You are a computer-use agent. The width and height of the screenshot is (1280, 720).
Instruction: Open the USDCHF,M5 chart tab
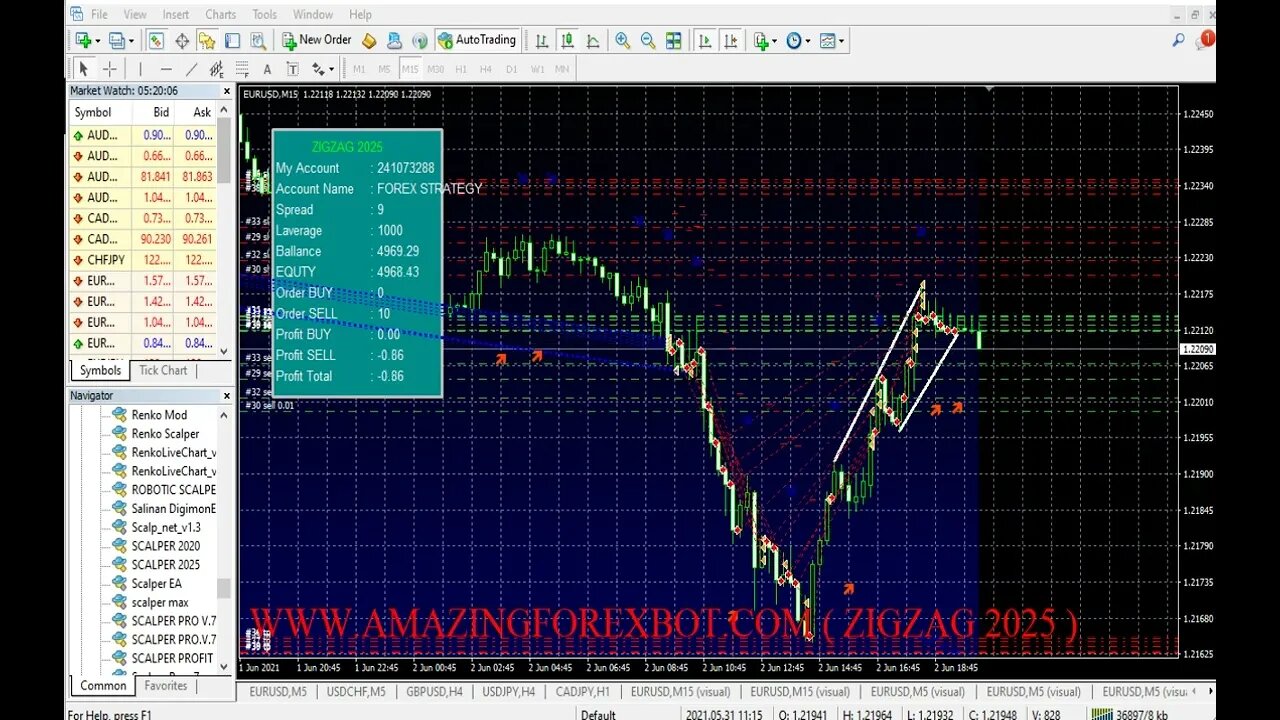point(355,691)
